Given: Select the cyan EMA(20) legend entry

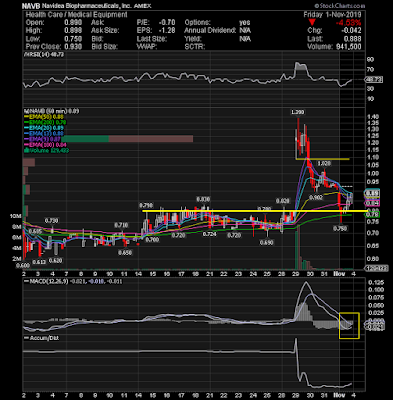Looking at the screenshot, I should (44, 128).
